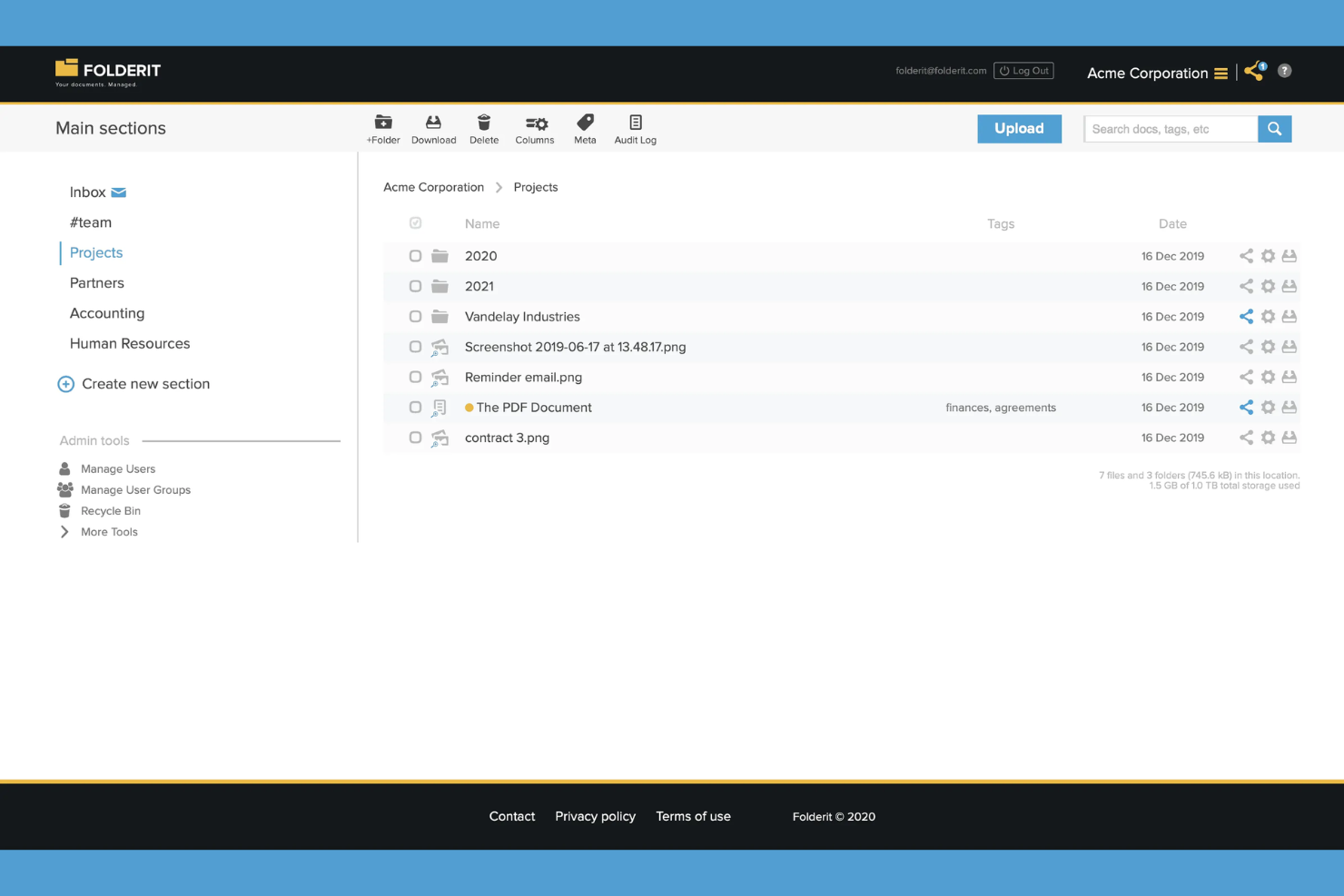Select the Download toolbar icon
The image size is (1344, 896).
[433, 127]
